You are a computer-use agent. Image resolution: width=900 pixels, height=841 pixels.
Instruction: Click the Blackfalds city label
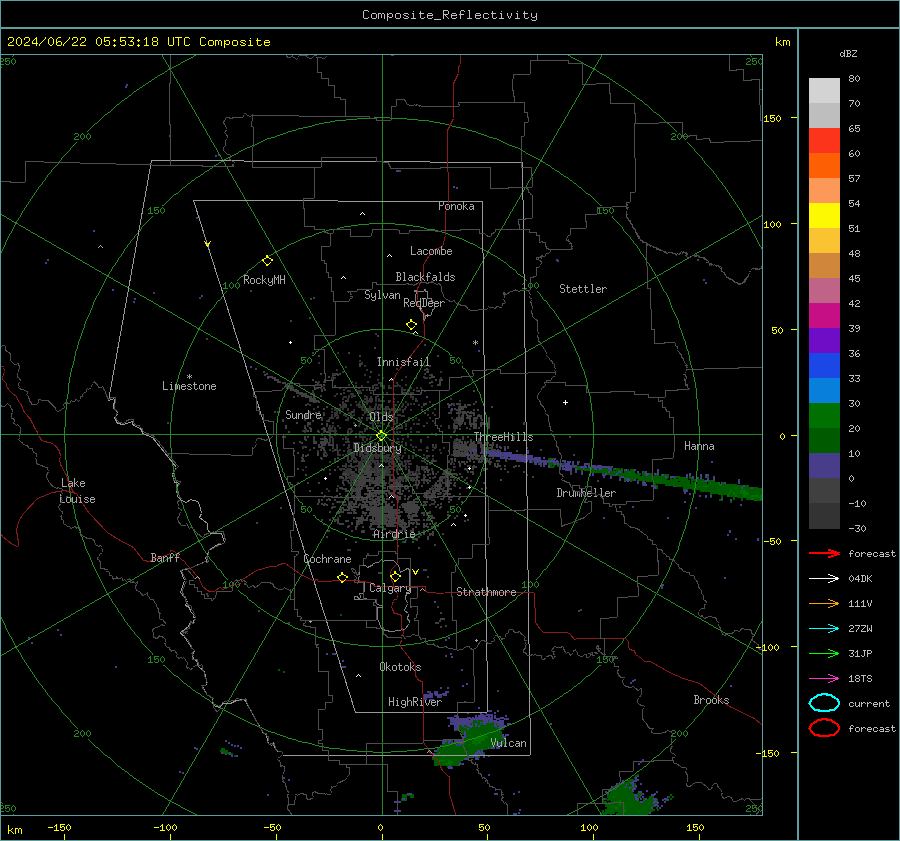click(425, 277)
